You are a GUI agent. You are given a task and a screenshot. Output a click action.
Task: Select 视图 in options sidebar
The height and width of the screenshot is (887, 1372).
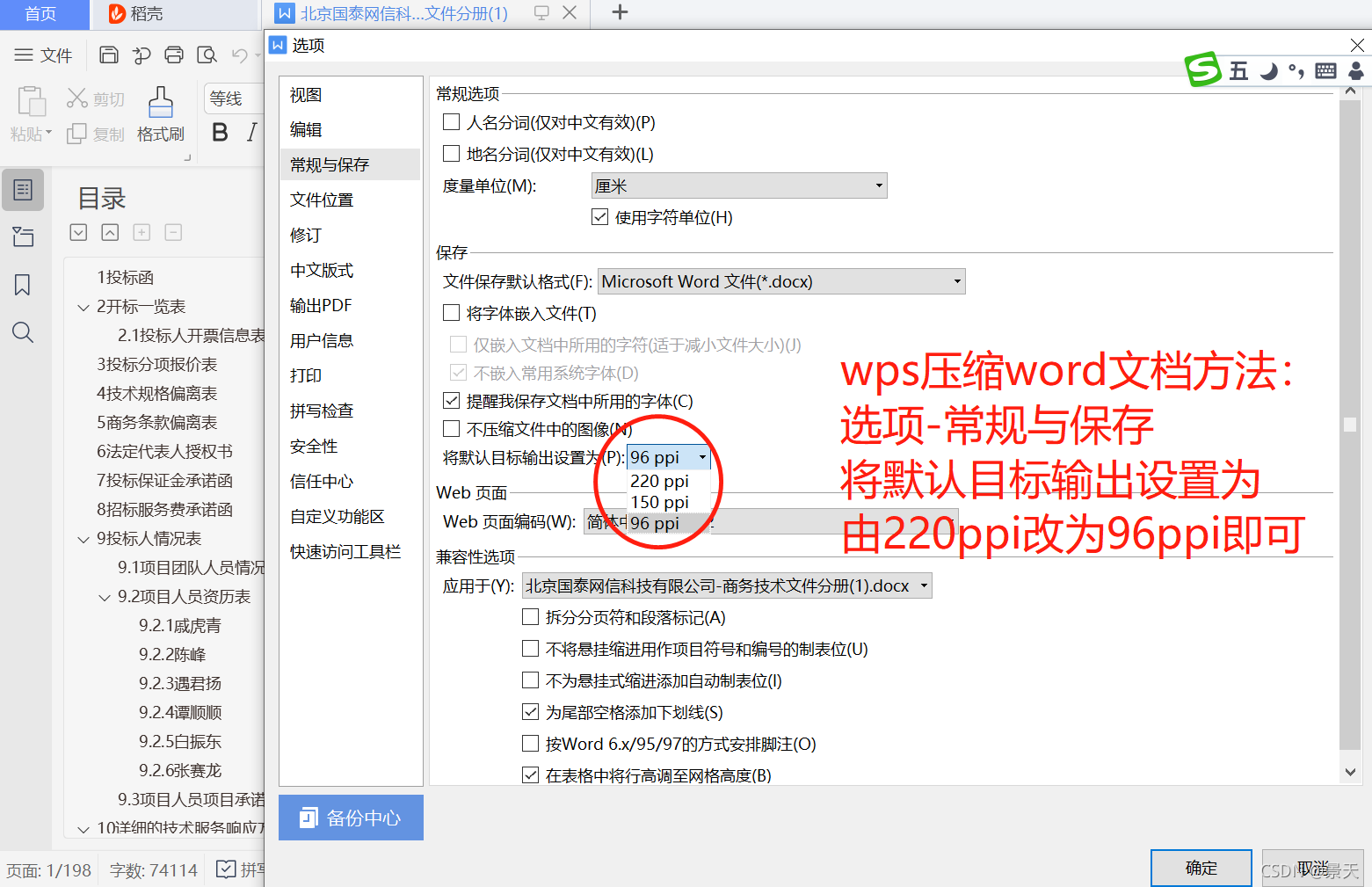350,95
